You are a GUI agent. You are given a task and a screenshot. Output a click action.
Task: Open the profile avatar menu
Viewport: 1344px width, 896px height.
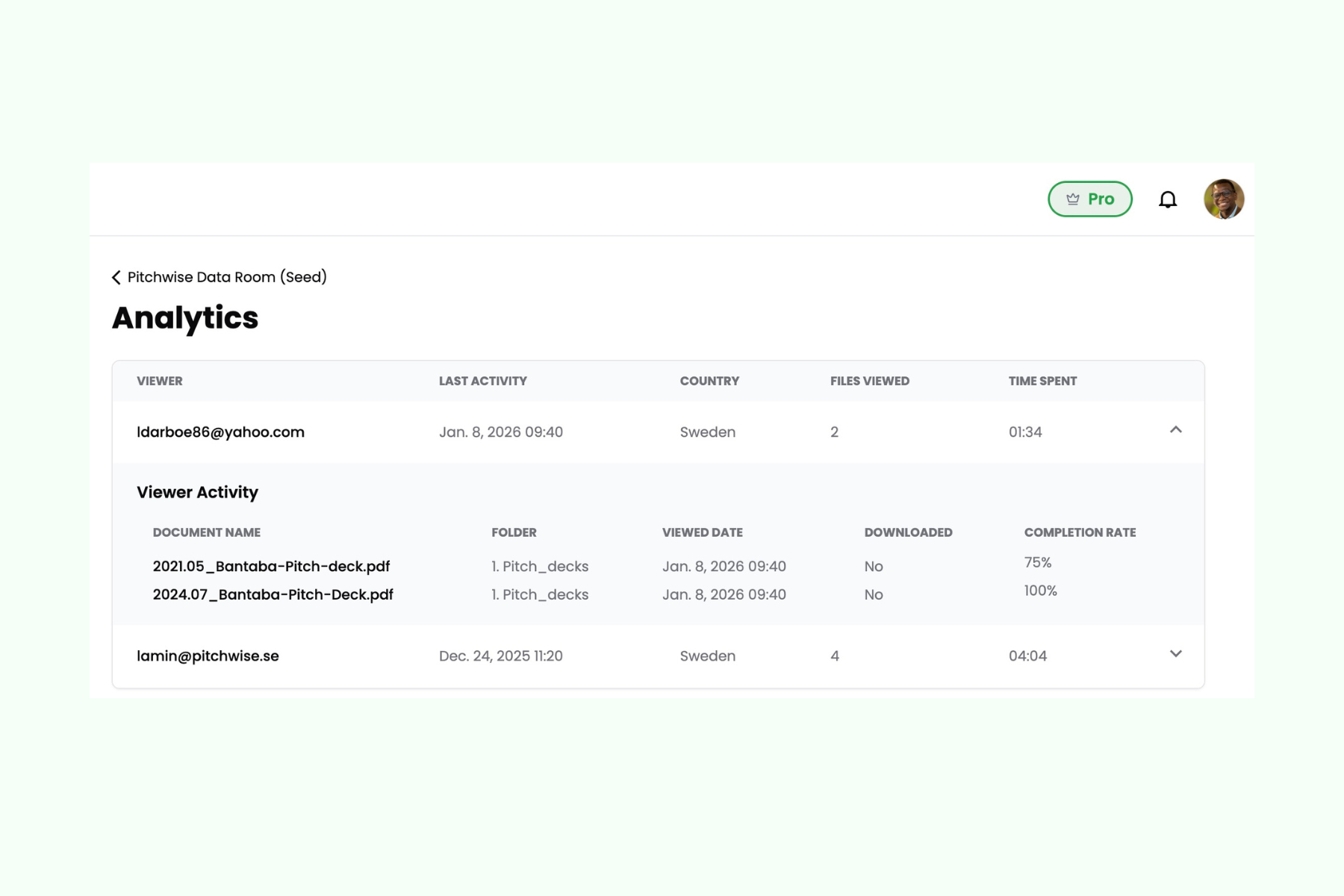coord(1224,198)
